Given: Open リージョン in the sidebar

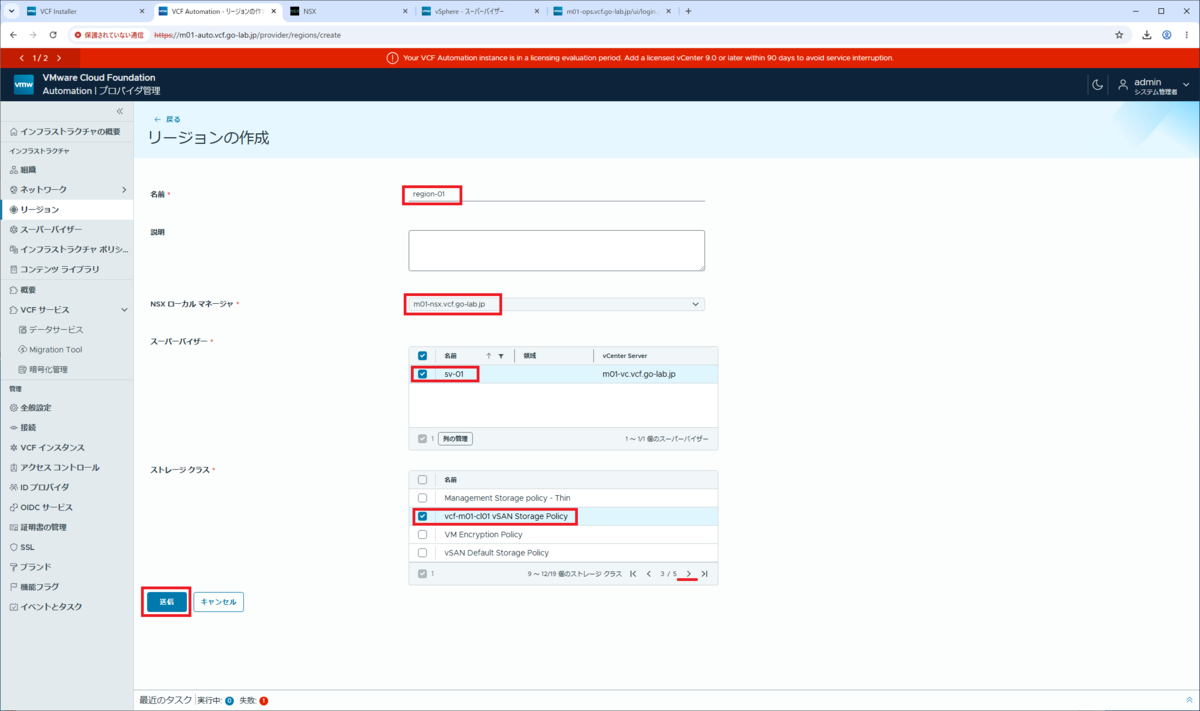Looking at the screenshot, I should click(x=40, y=210).
